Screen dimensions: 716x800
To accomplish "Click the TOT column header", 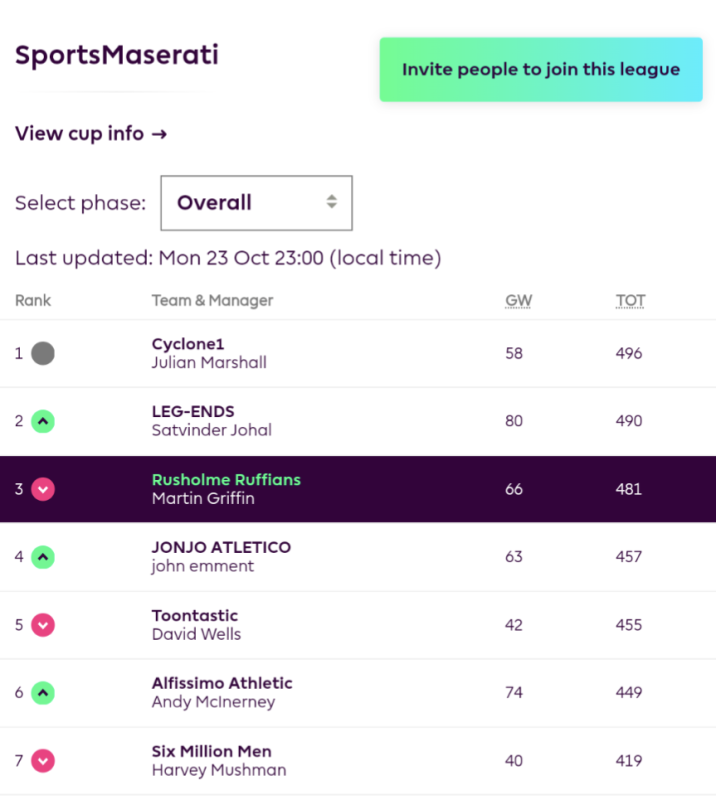I will click(x=630, y=301).
